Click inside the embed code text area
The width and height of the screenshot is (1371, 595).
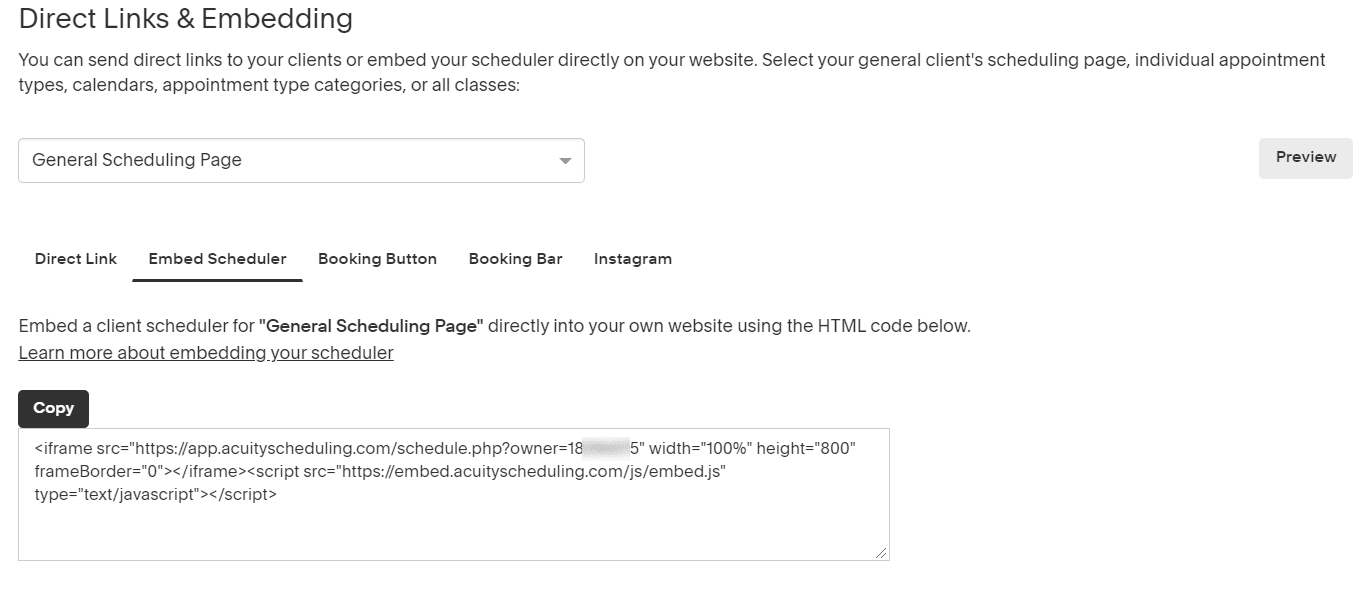coord(454,494)
